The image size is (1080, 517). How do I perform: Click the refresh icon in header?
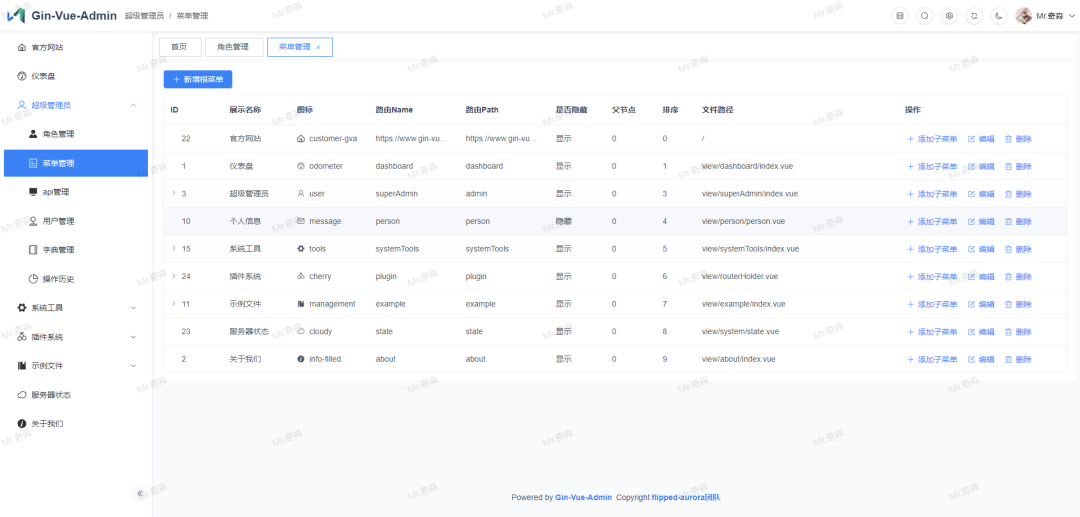pyautogui.click(x=974, y=16)
